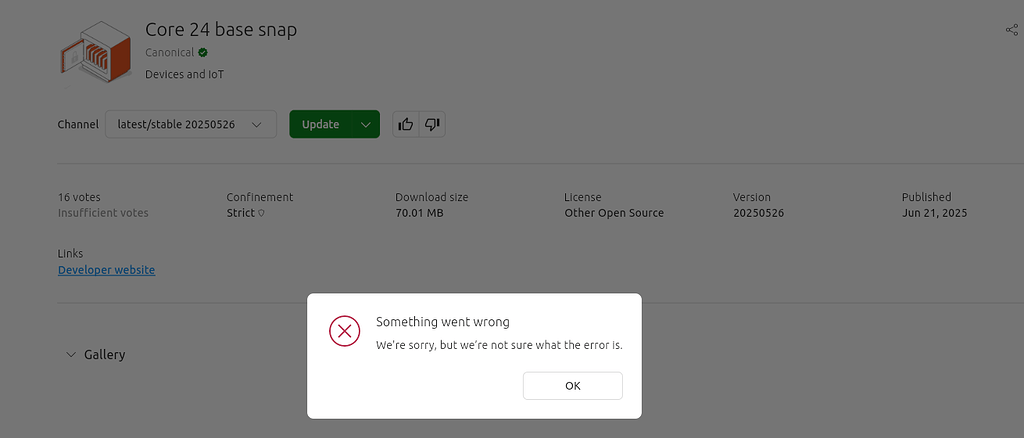This screenshot has width=1024, height=438.
Task: Click the 70.01 MB download size value
Action: pyautogui.click(x=419, y=213)
